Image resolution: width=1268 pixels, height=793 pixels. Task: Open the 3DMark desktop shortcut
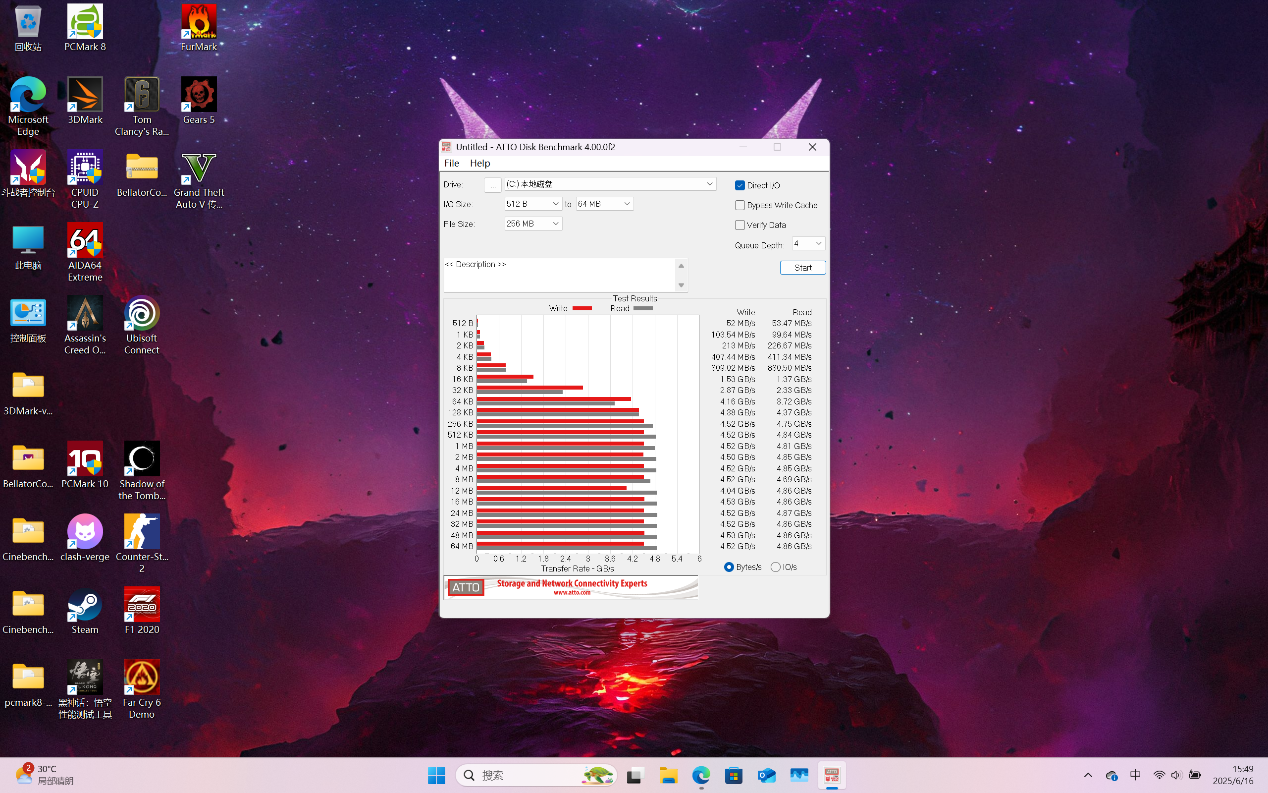85,100
